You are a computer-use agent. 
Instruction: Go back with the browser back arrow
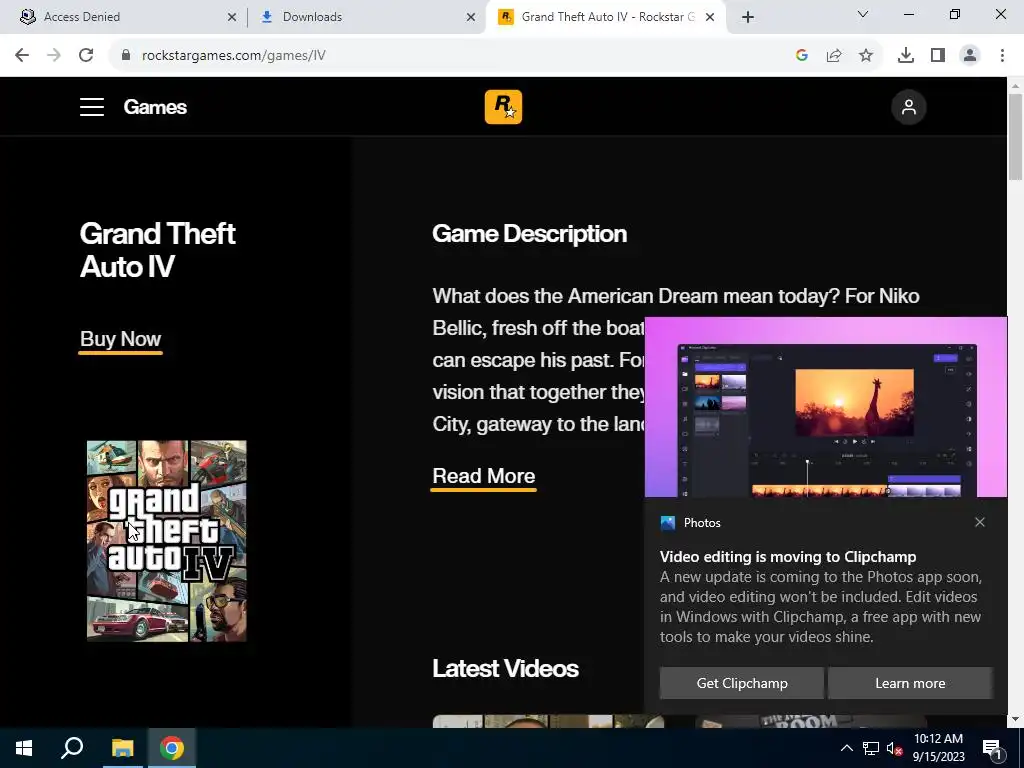pyautogui.click(x=22, y=56)
